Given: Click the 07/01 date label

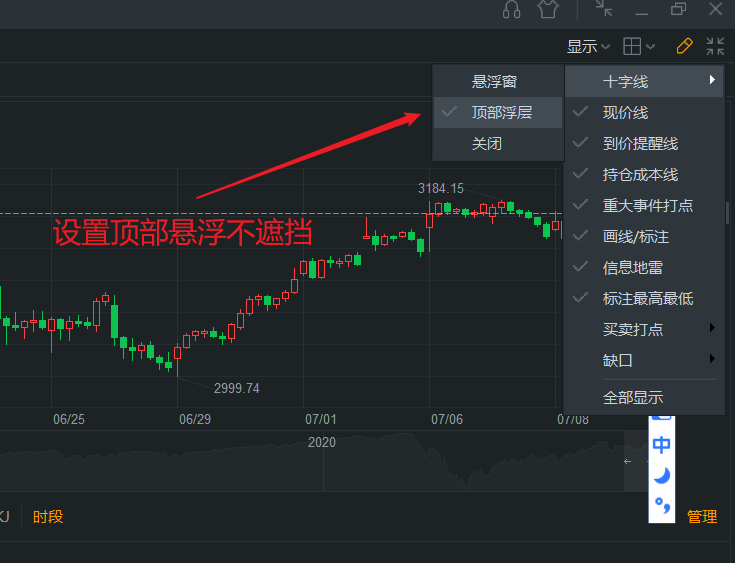Looking at the screenshot, I should click(x=321, y=419).
